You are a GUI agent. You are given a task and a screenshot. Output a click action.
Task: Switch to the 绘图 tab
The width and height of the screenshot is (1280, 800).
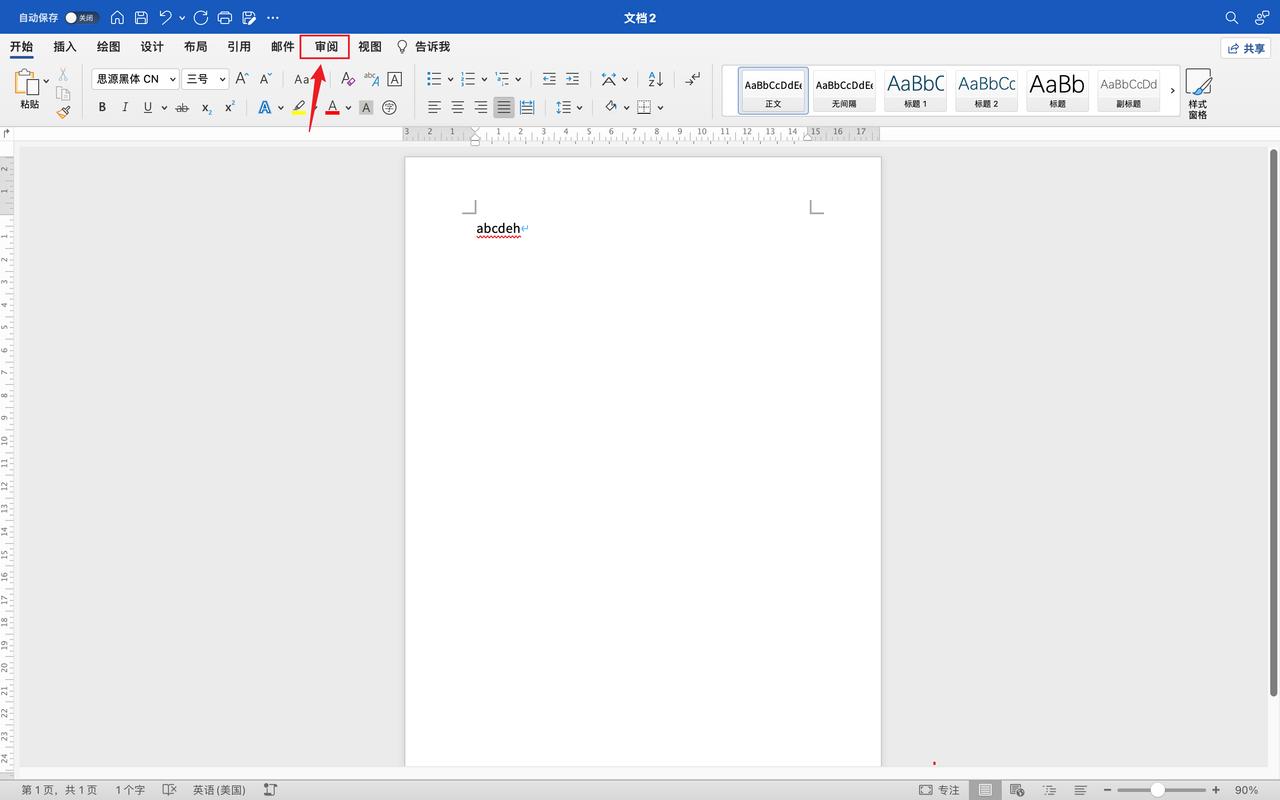[x=109, y=47]
